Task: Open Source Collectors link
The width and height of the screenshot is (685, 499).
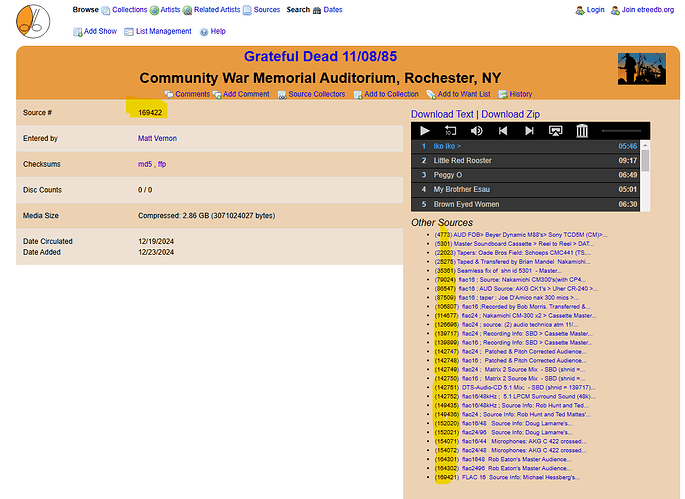Action: click(x=317, y=94)
